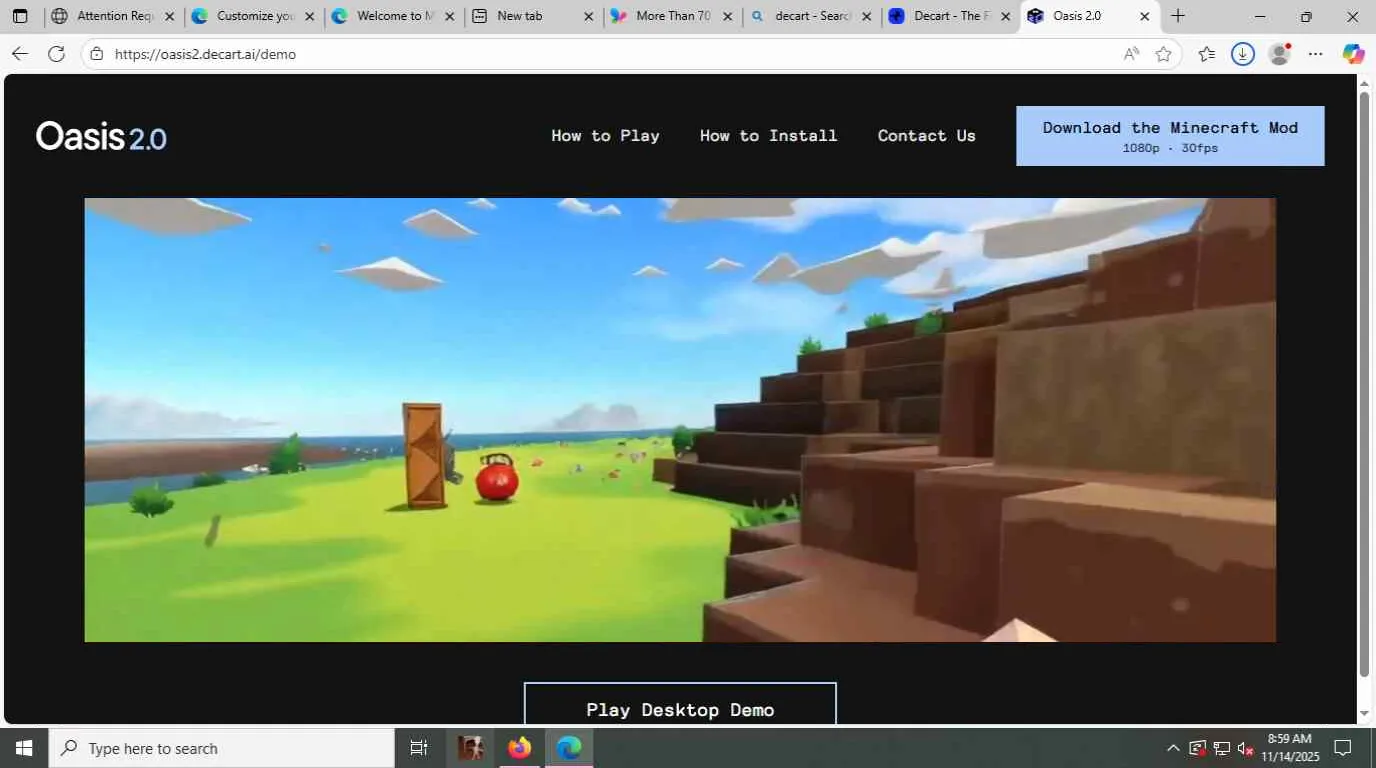Open Settings and more ellipsis menu
This screenshot has width=1376, height=768.
(1315, 54)
